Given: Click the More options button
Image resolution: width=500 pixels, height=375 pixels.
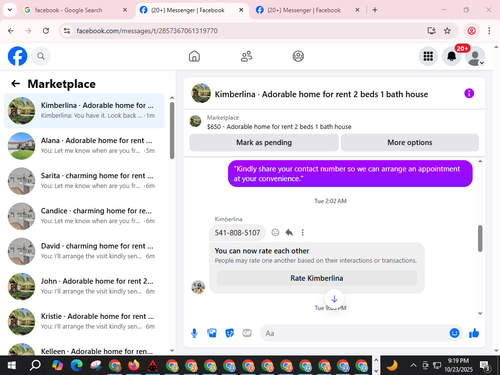Looking at the screenshot, I should [410, 143].
